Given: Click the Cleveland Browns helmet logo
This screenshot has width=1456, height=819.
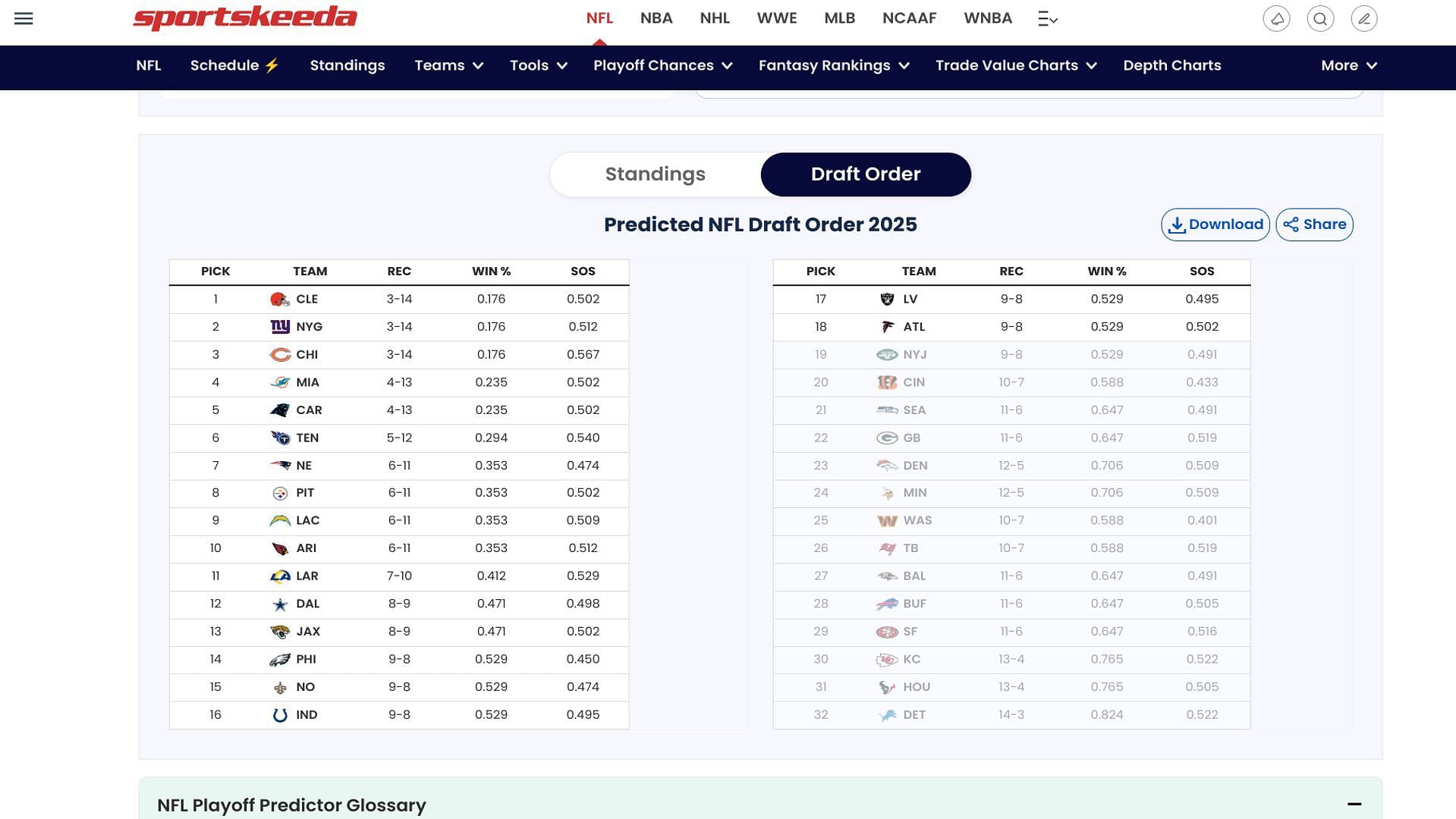Looking at the screenshot, I should coord(280,300).
